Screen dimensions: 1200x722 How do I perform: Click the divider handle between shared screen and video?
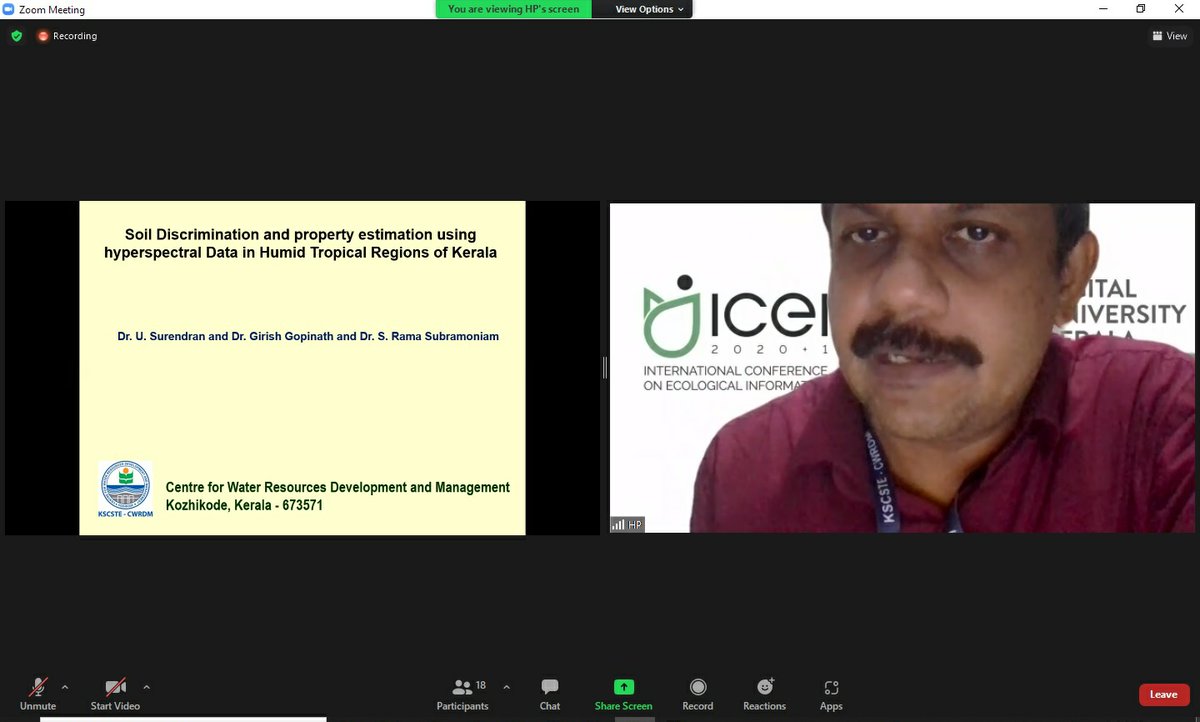[x=605, y=368]
